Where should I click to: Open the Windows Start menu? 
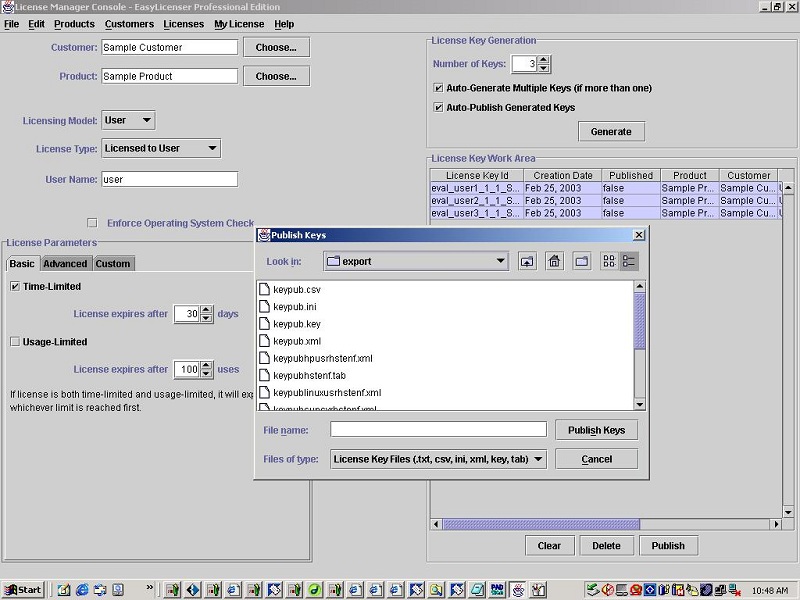23,590
